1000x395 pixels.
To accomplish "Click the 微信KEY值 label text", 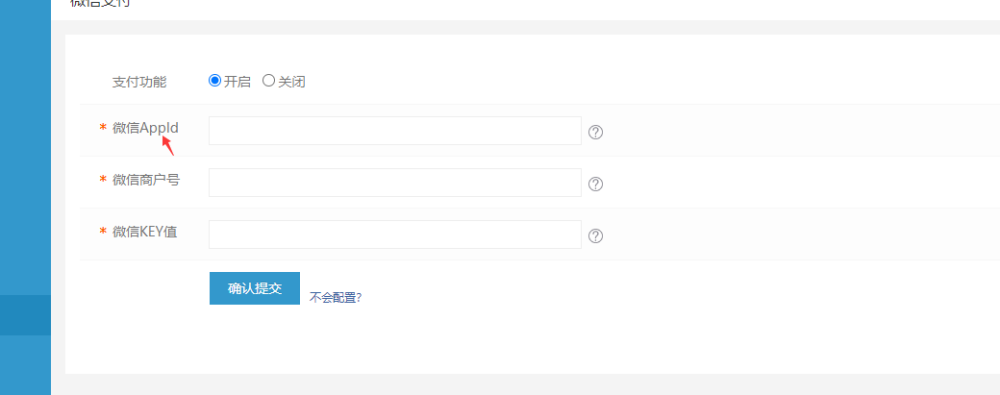I will pyautogui.click(x=145, y=232).
